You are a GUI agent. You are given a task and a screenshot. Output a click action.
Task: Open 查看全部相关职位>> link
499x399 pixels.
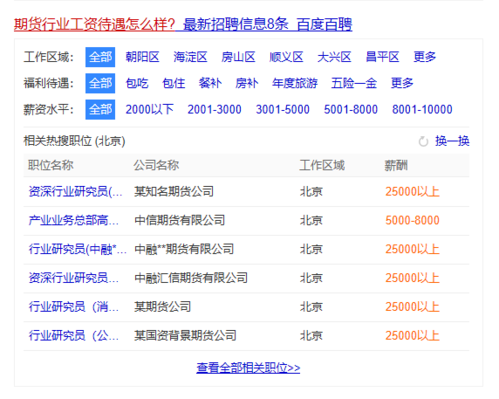[x=248, y=368]
